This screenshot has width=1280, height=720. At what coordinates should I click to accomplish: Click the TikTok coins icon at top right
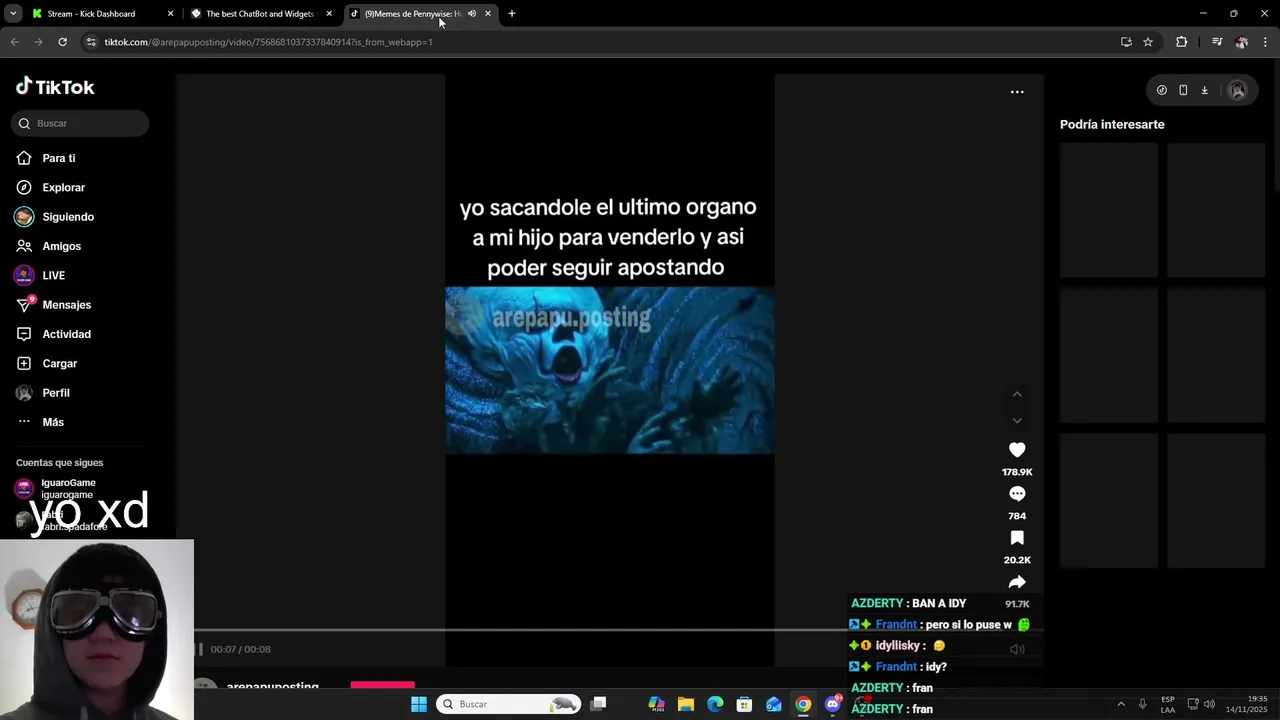coord(1161,90)
